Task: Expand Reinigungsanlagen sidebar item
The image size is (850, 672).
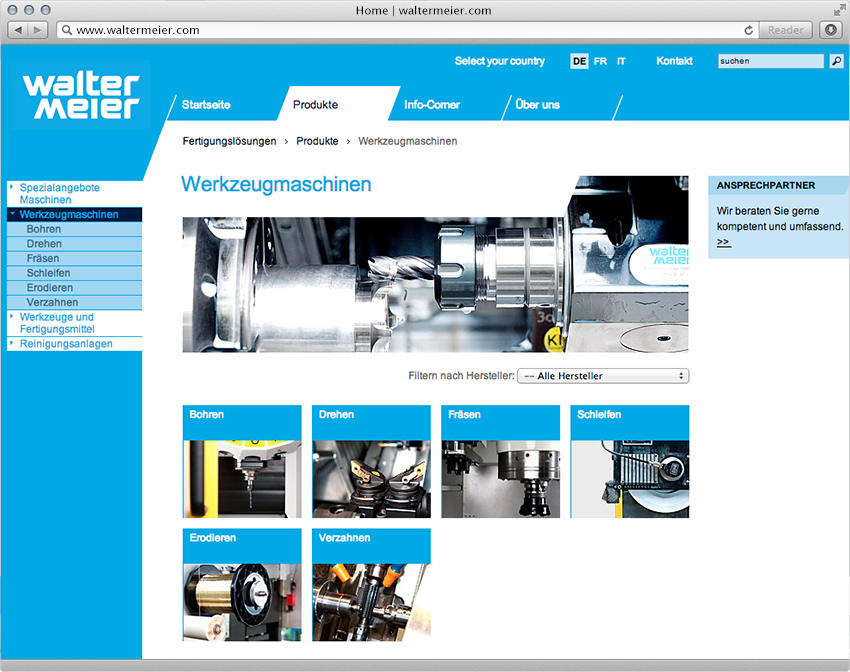Action: (x=74, y=344)
